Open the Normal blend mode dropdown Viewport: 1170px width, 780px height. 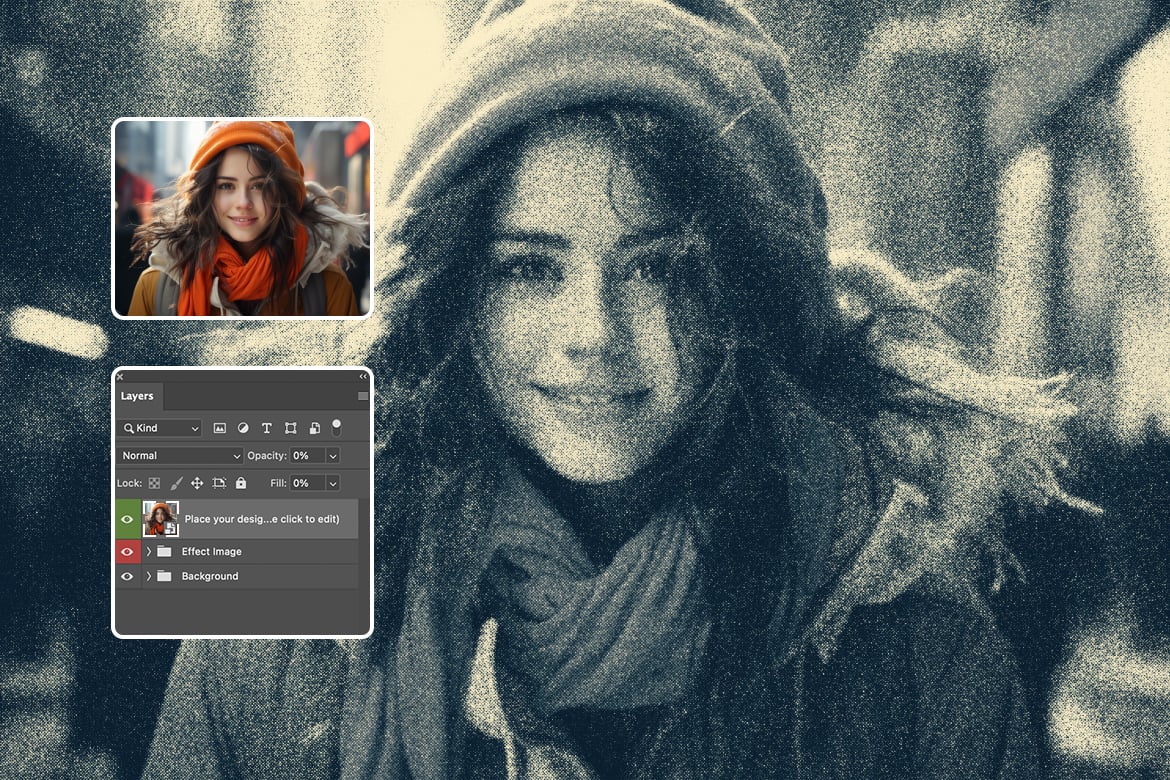pyautogui.click(x=180, y=455)
